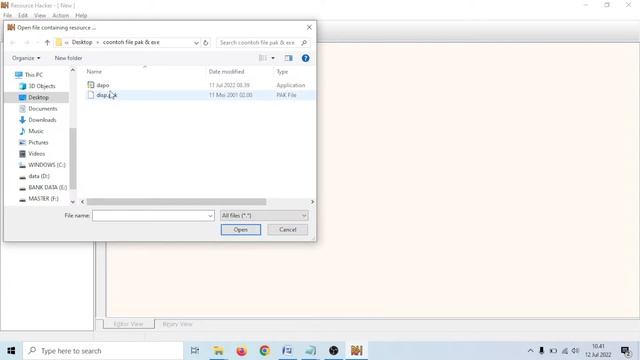Screen dimensions: 640x360
Task: Change the file view layout icon
Action: [x=263, y=58]
